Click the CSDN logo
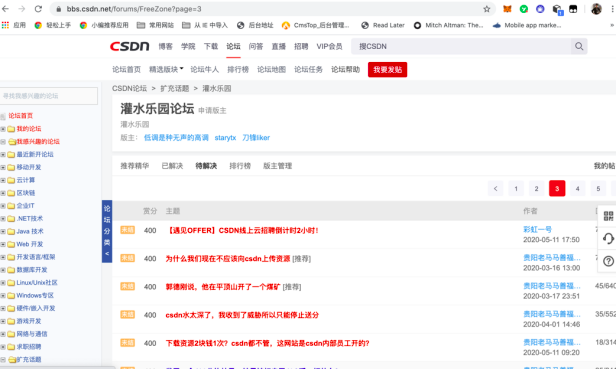The height and width of the screenshot is (370, 616). 129,46
